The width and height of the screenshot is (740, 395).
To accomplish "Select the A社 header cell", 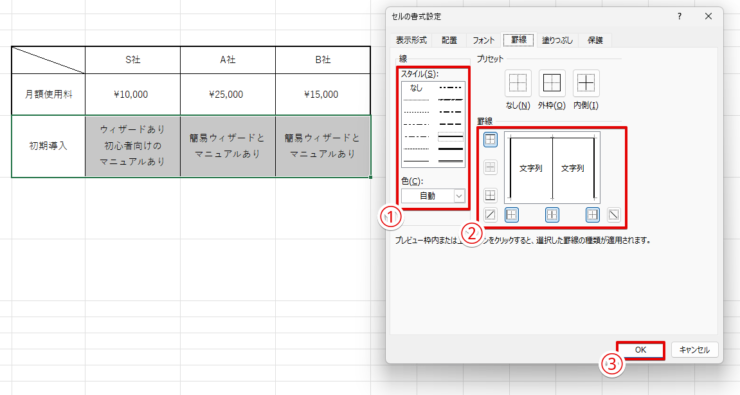I will coord(227,60).
